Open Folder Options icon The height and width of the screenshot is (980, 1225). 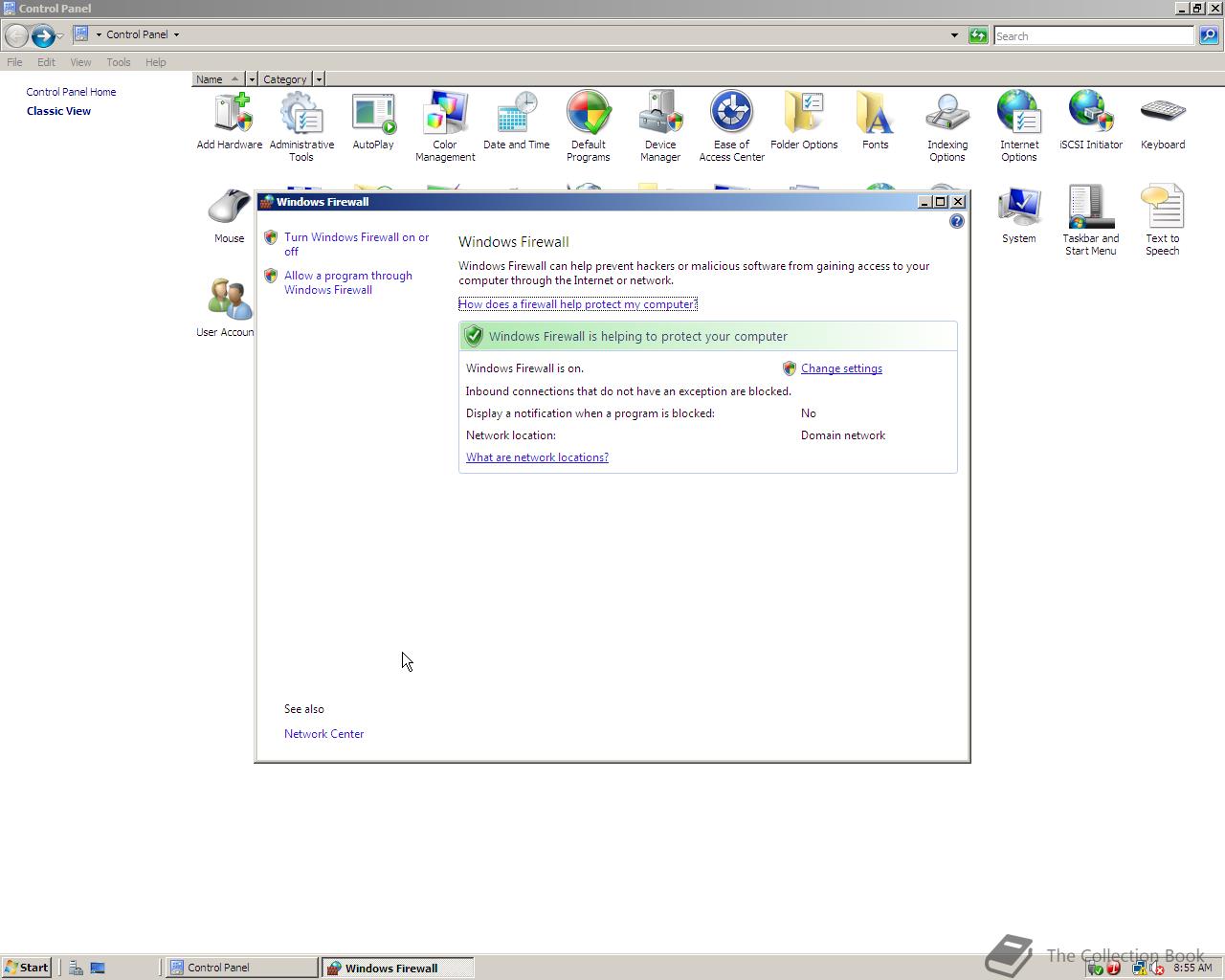tap(804, 122)
